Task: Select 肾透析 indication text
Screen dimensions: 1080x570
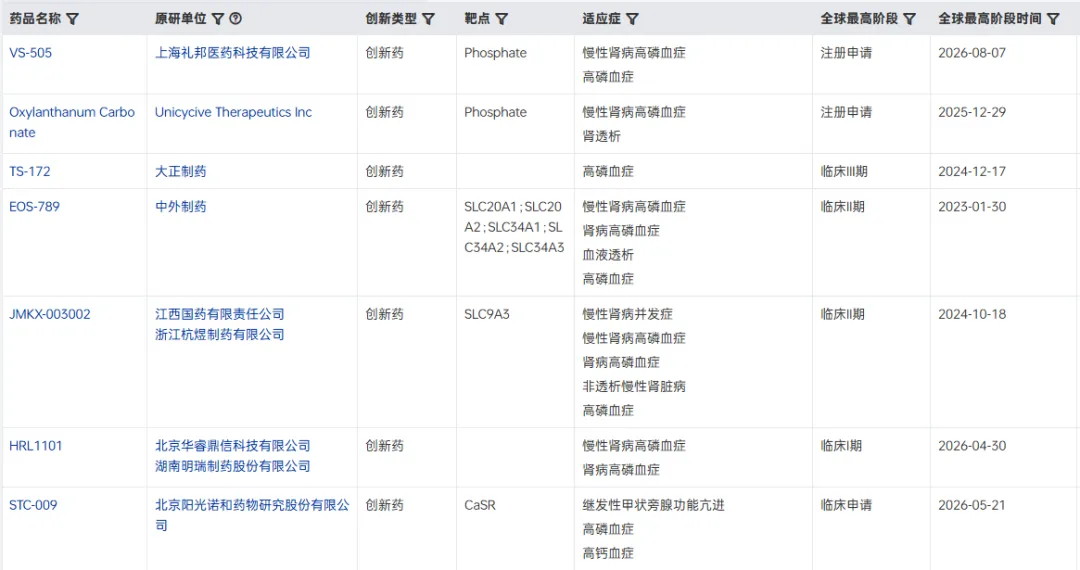Action: [x=601, y=136]
